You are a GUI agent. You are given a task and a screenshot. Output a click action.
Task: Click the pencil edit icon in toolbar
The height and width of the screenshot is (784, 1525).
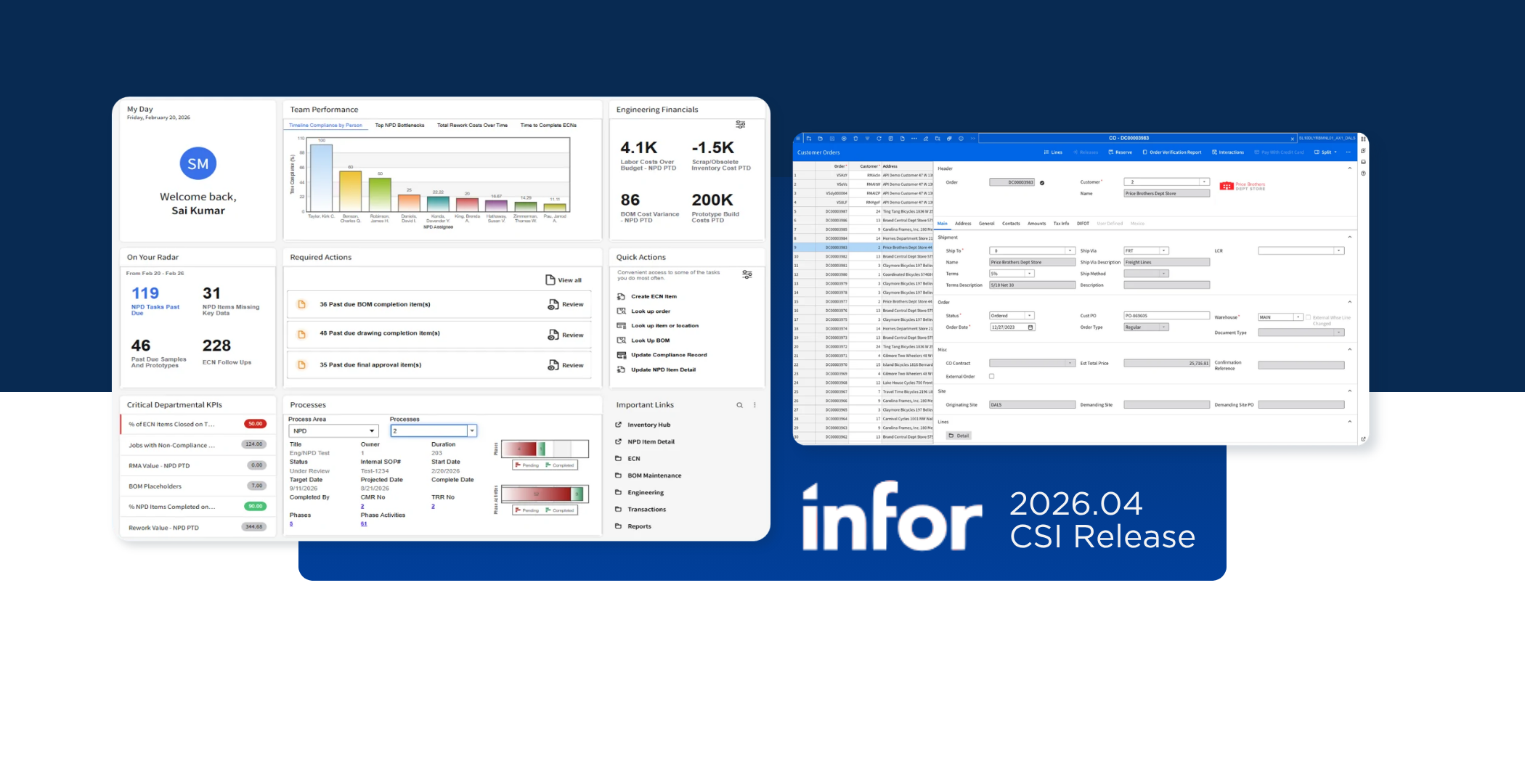coord(926,139)
